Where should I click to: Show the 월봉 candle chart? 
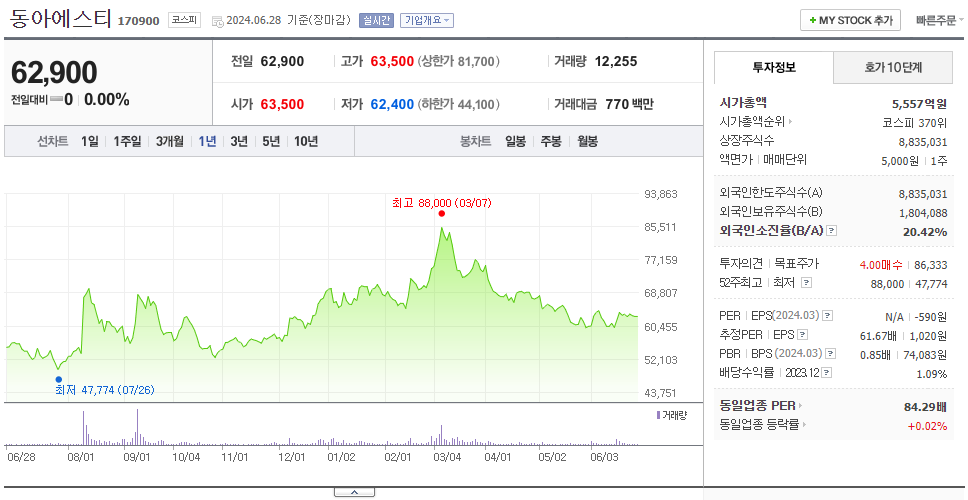588,141
